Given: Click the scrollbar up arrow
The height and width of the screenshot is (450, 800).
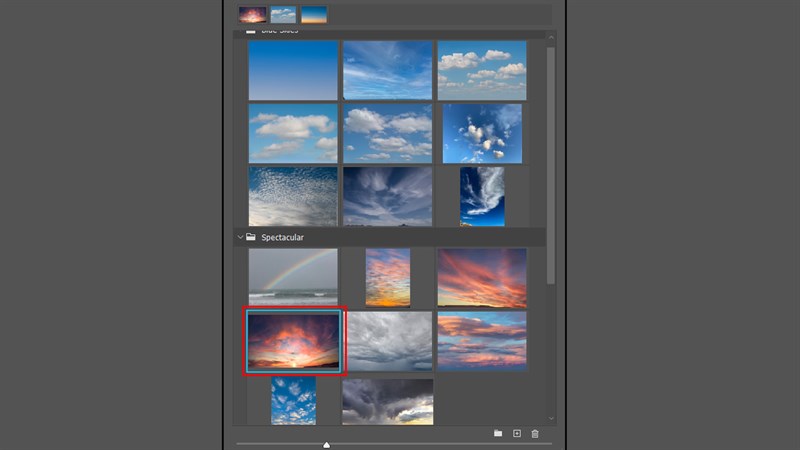Looking at the screenshot, I should 551,37.
